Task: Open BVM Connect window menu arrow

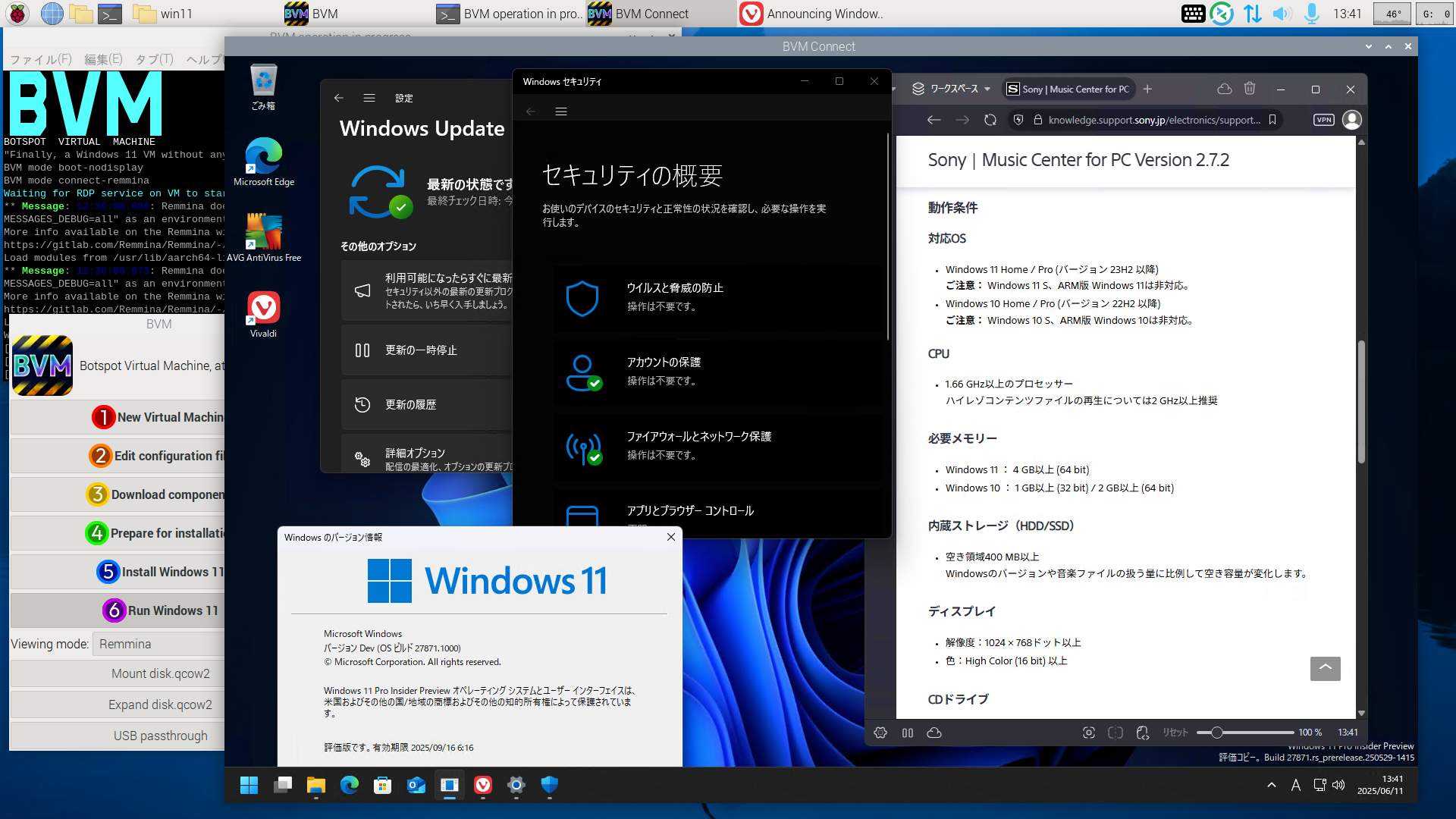Action: 1368,46
